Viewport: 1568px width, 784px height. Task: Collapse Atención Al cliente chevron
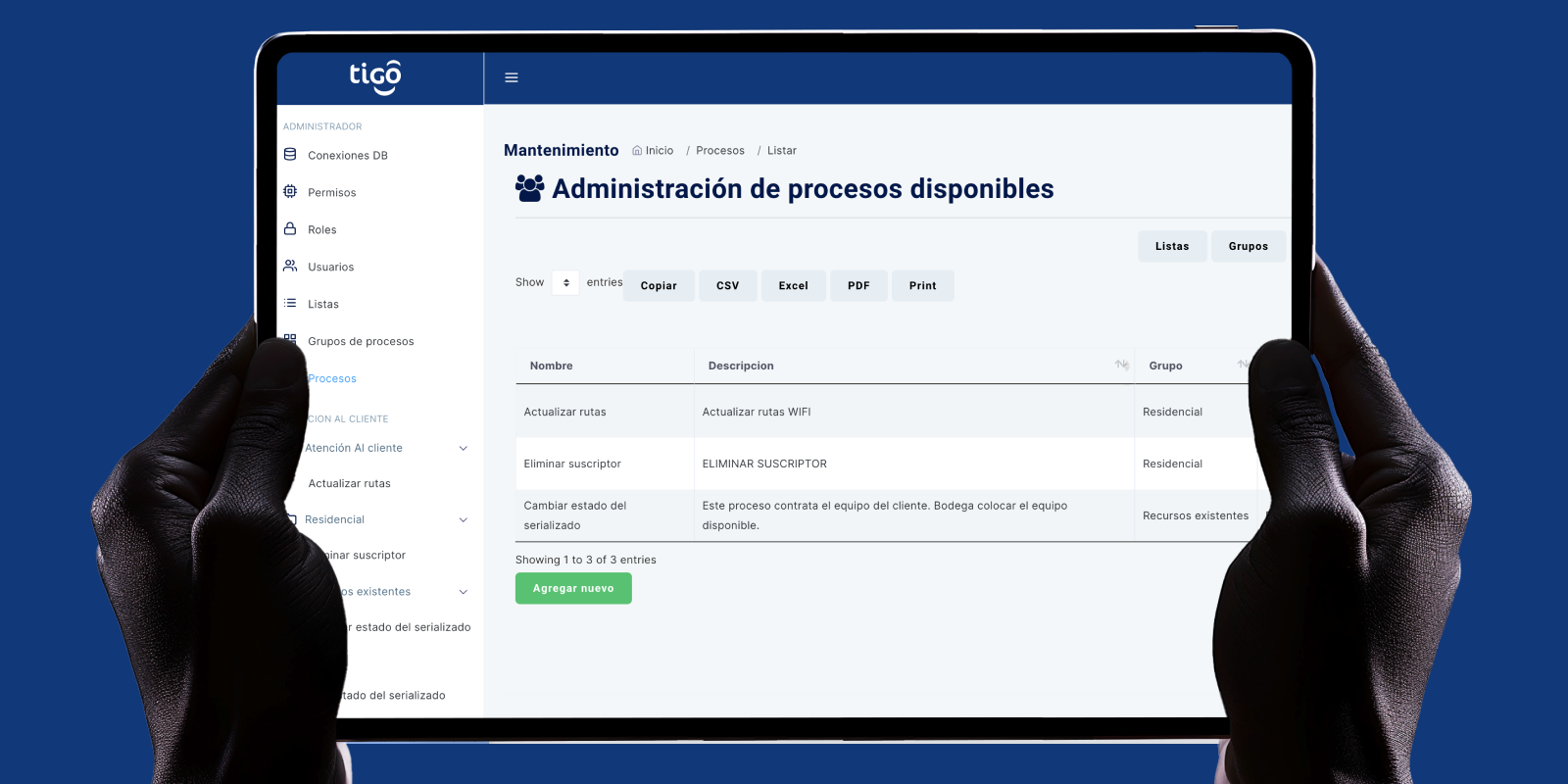464,449
